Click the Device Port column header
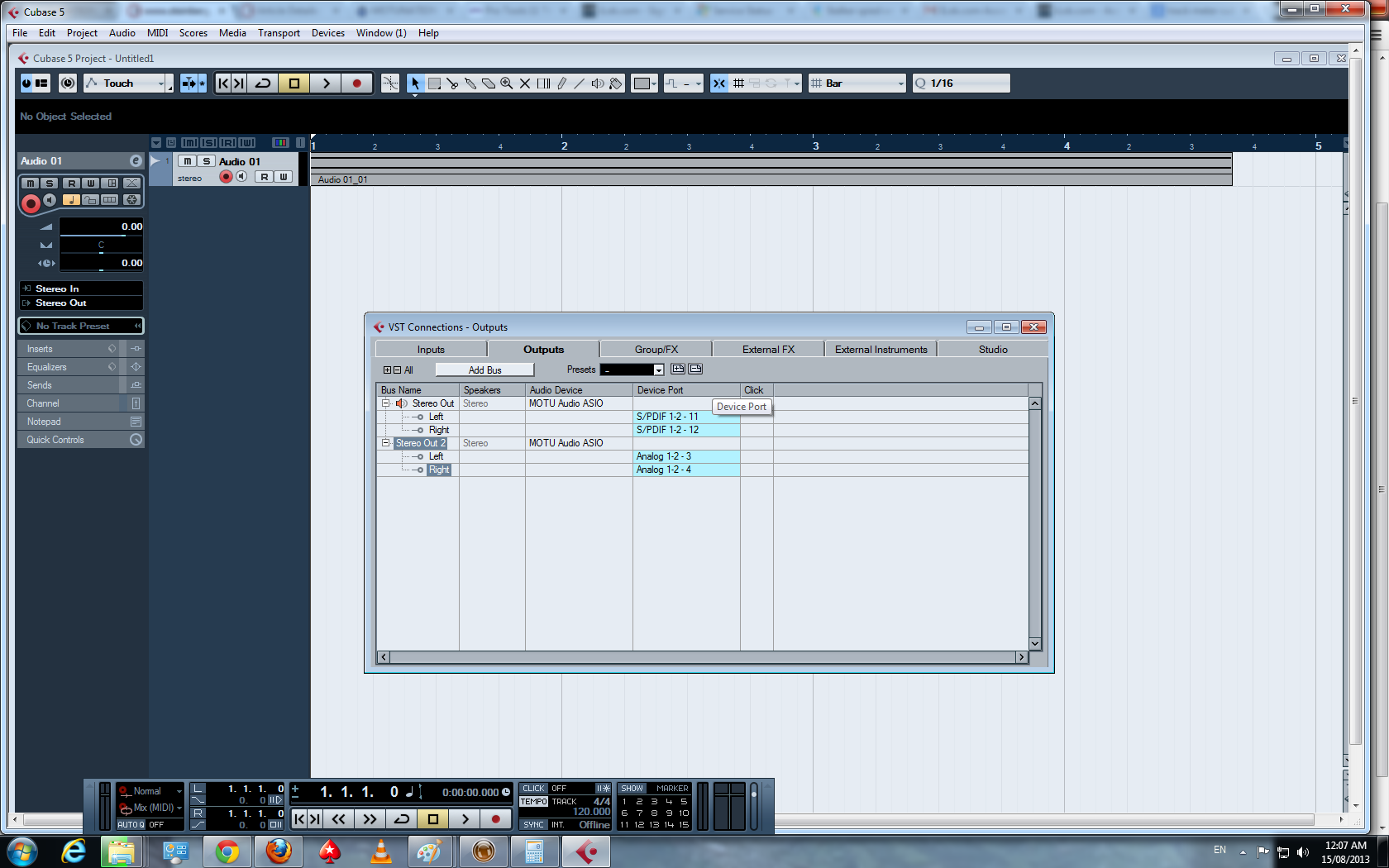1389x868 pixels. pyautogui.click(x=686, y=390)
